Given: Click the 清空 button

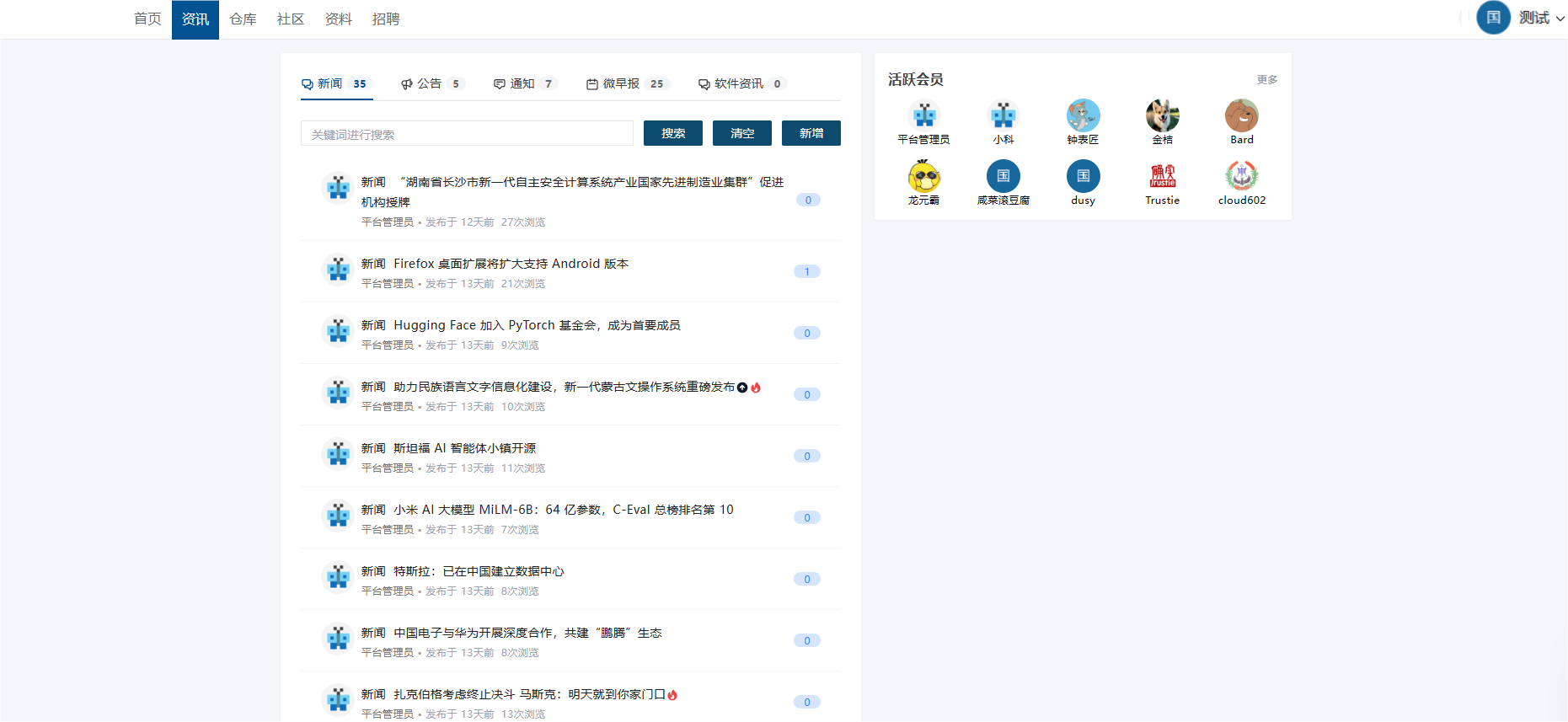Looking at the screenshot, I should point(741,133).
